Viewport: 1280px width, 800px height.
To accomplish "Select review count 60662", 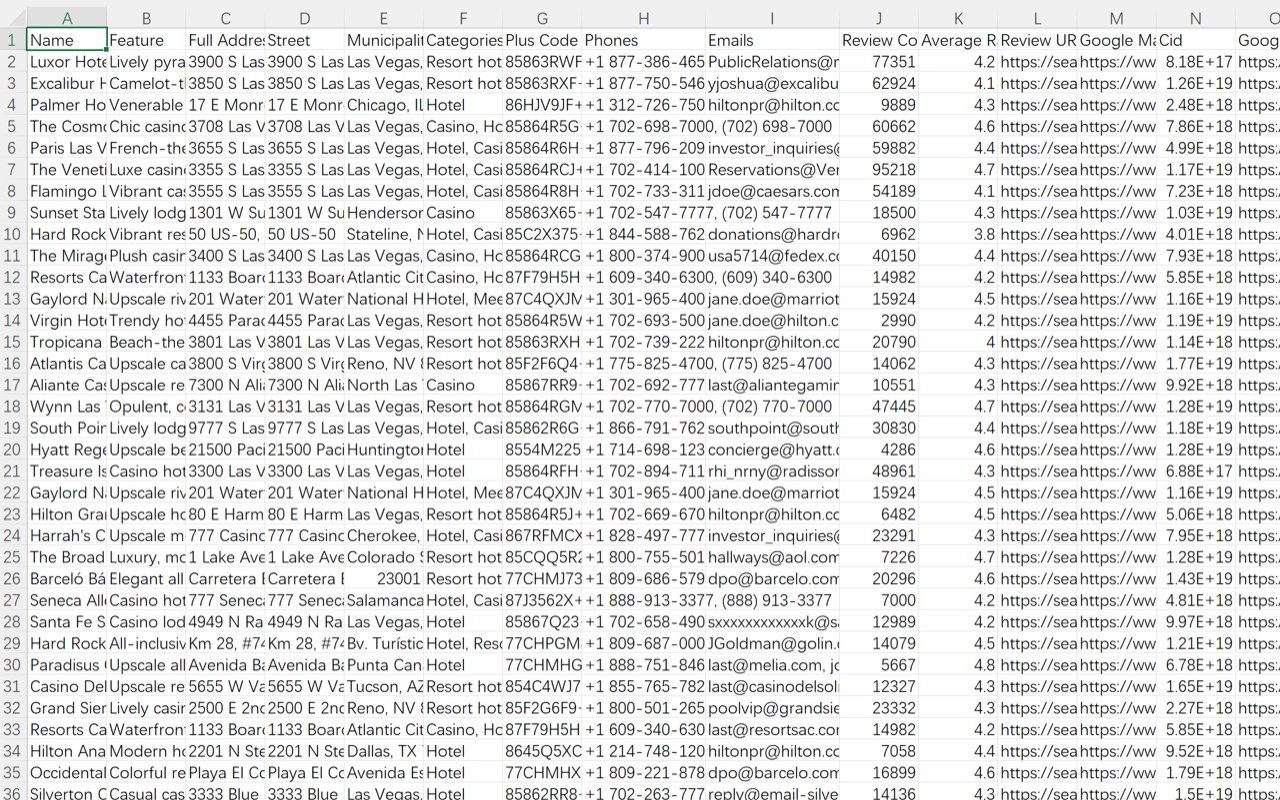I will [879, 126].
